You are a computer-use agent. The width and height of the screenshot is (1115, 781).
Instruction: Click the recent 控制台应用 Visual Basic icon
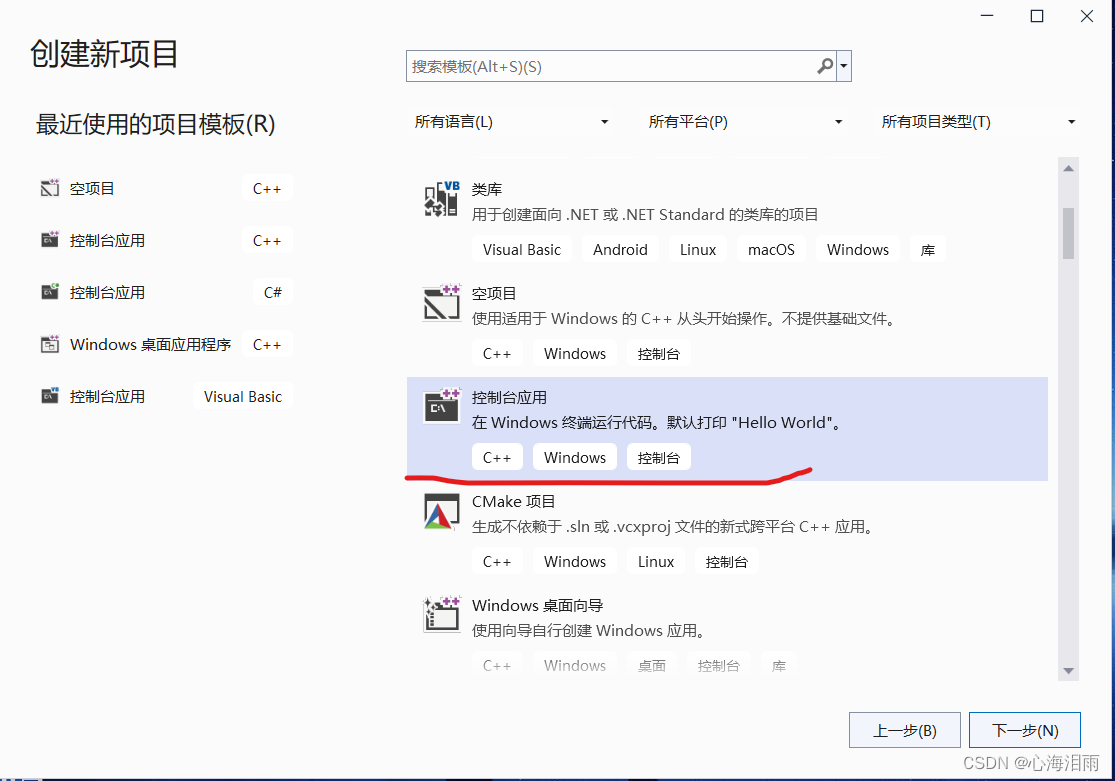(x=50, y=396)
